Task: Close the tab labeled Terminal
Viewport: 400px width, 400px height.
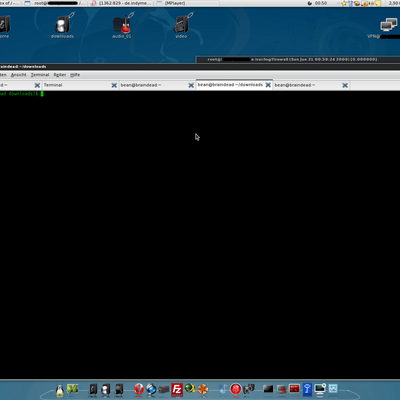Action: 114,85
